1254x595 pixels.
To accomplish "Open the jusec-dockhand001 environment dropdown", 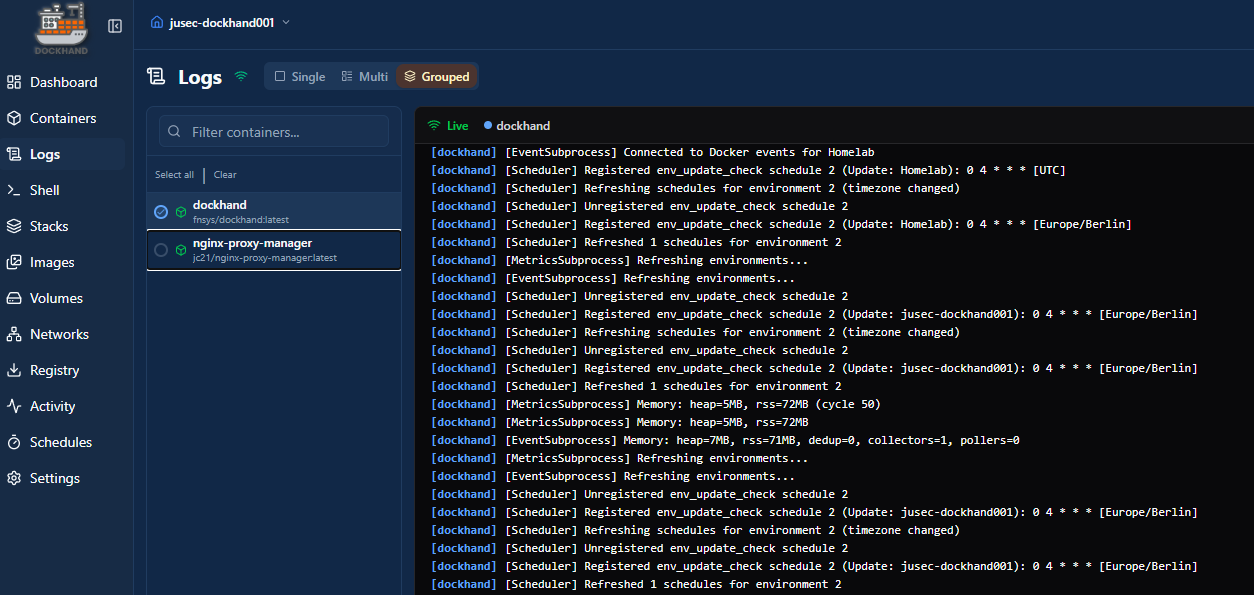I will click(221, 22).
